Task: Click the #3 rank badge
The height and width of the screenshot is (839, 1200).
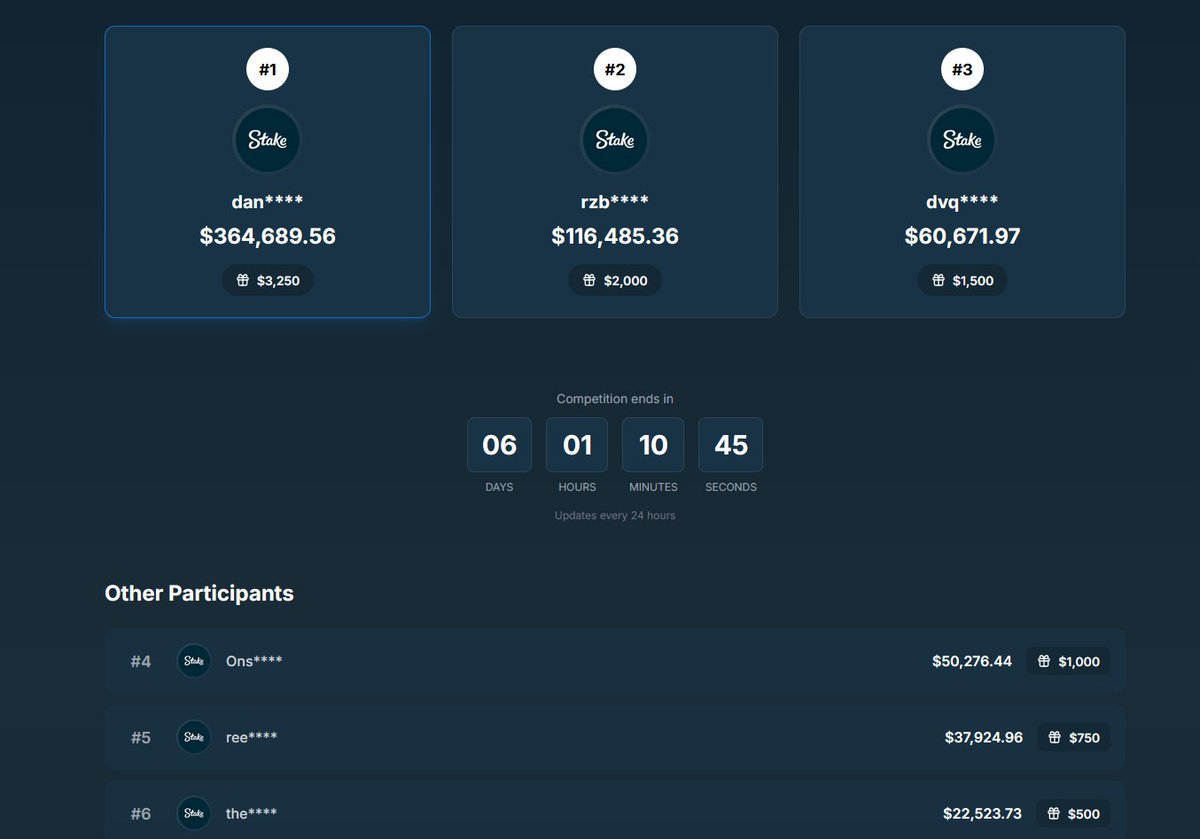Action: 962,70
